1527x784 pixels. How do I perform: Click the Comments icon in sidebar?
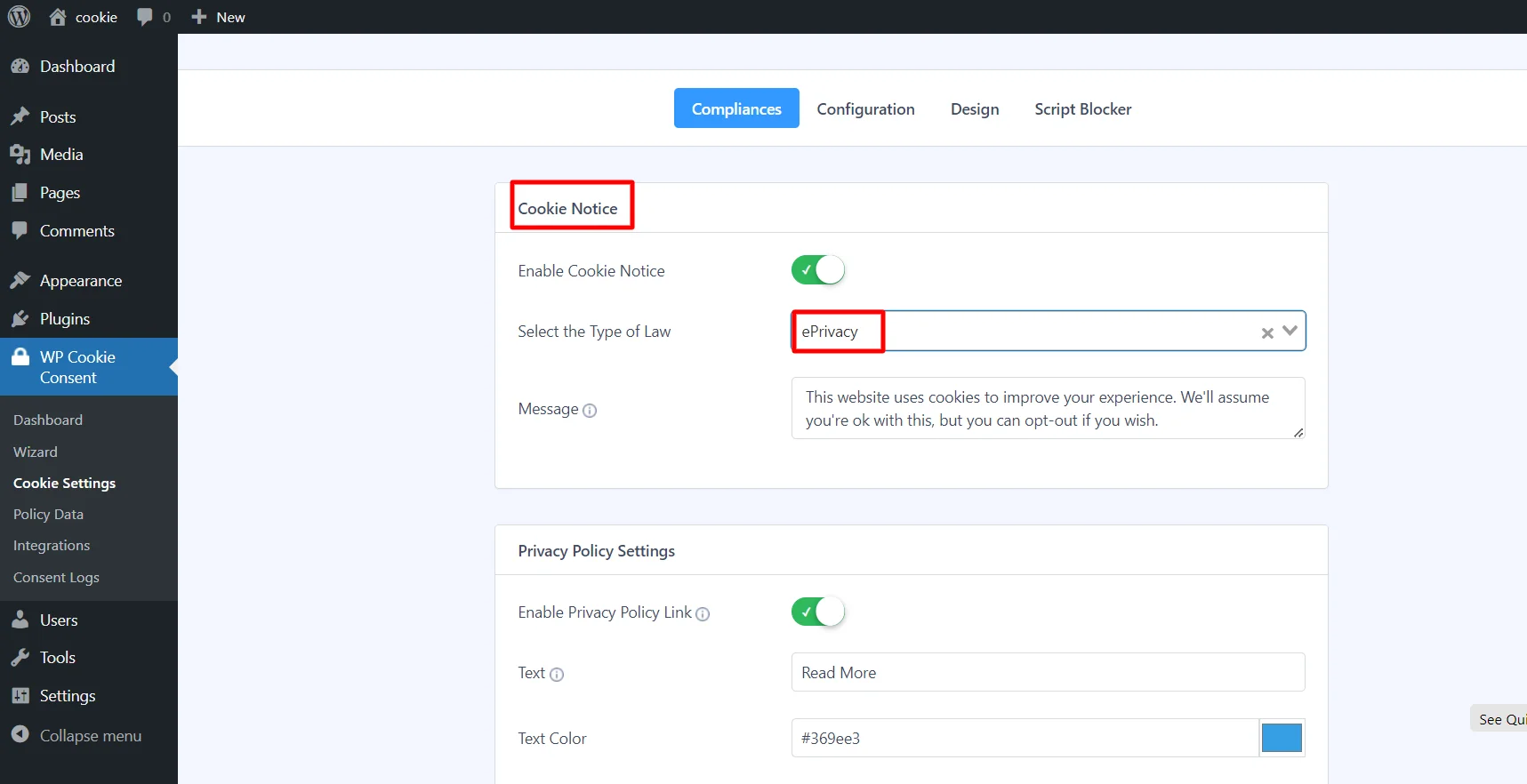(x=20, y=231)
